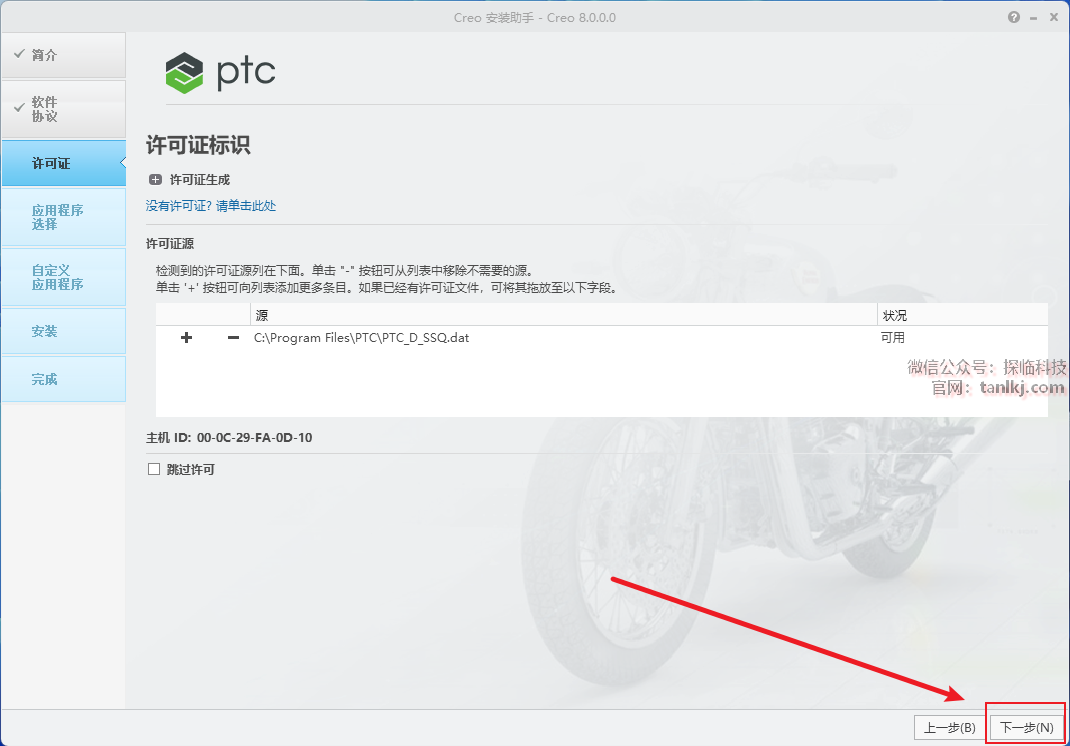Remove the license source with minus icon
The height and width of the screenshot is (746, 1070).
233,338
